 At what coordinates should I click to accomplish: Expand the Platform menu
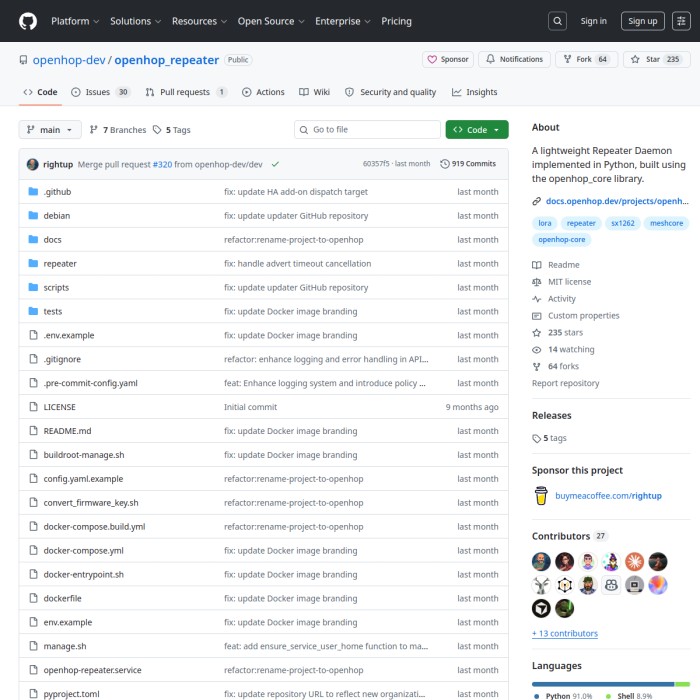click(75, 21)
